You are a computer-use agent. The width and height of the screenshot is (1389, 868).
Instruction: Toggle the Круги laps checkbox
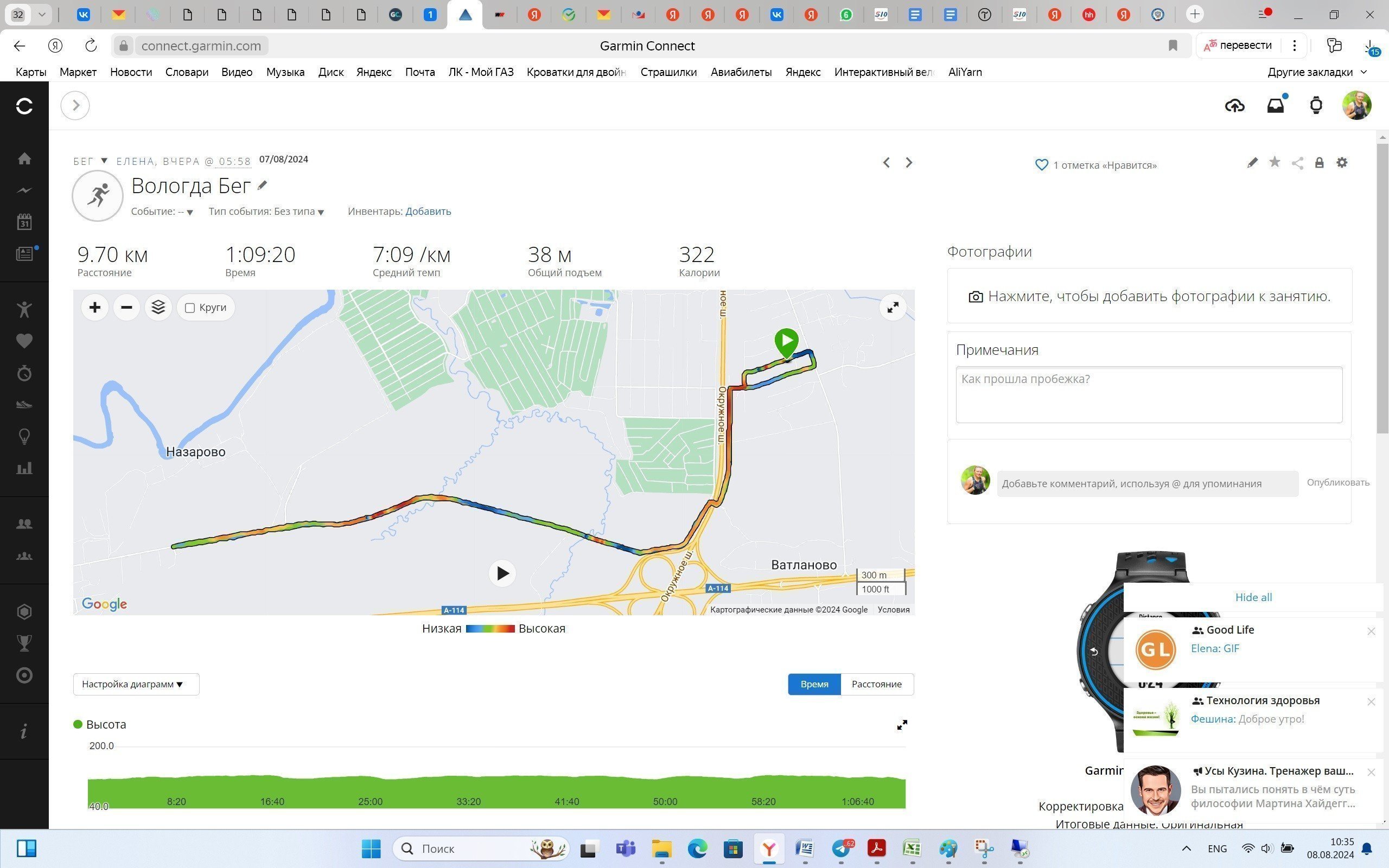coord(190,308)
